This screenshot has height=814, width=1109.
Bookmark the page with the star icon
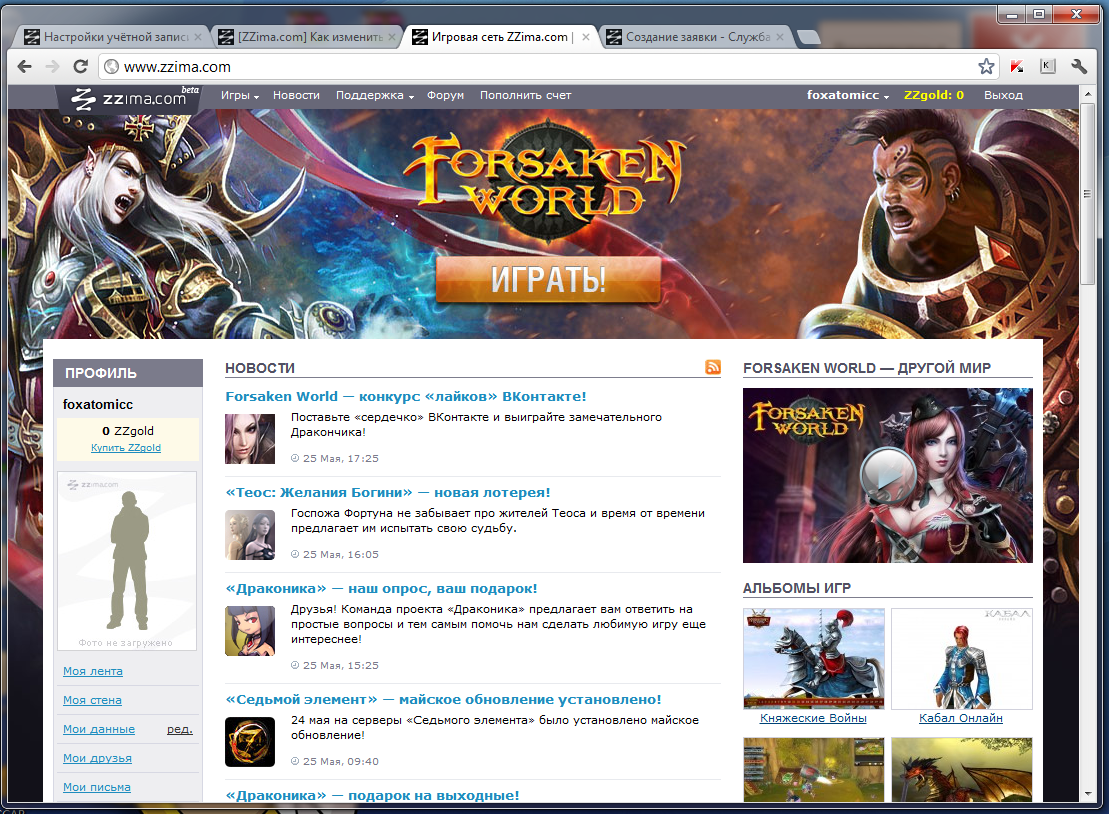click(x=986, y=66)
